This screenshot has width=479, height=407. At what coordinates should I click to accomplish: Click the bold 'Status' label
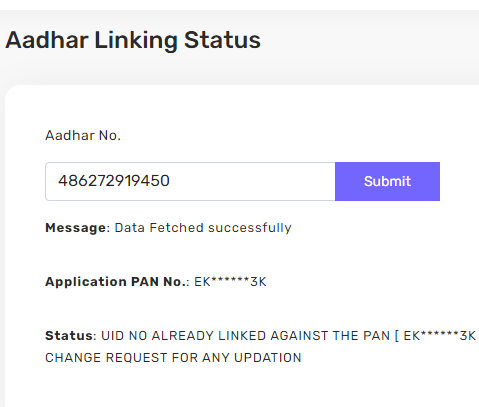[x=69, y=336]
